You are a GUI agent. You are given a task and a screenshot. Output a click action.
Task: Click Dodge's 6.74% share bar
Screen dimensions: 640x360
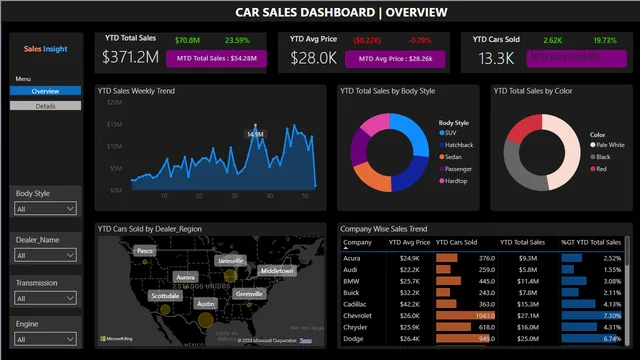point(590,338)
